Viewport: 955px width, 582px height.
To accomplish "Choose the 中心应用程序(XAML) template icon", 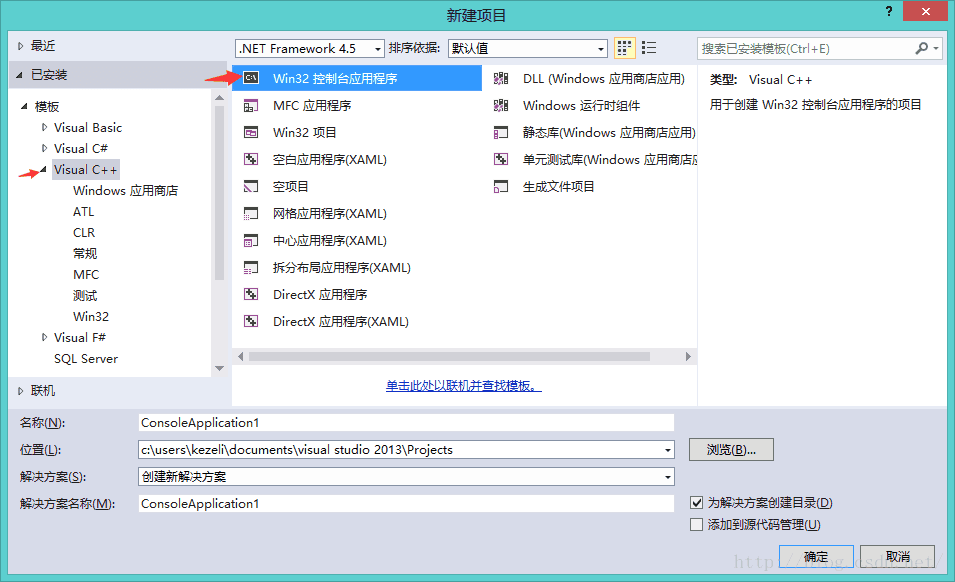I will tap(251, 240).
